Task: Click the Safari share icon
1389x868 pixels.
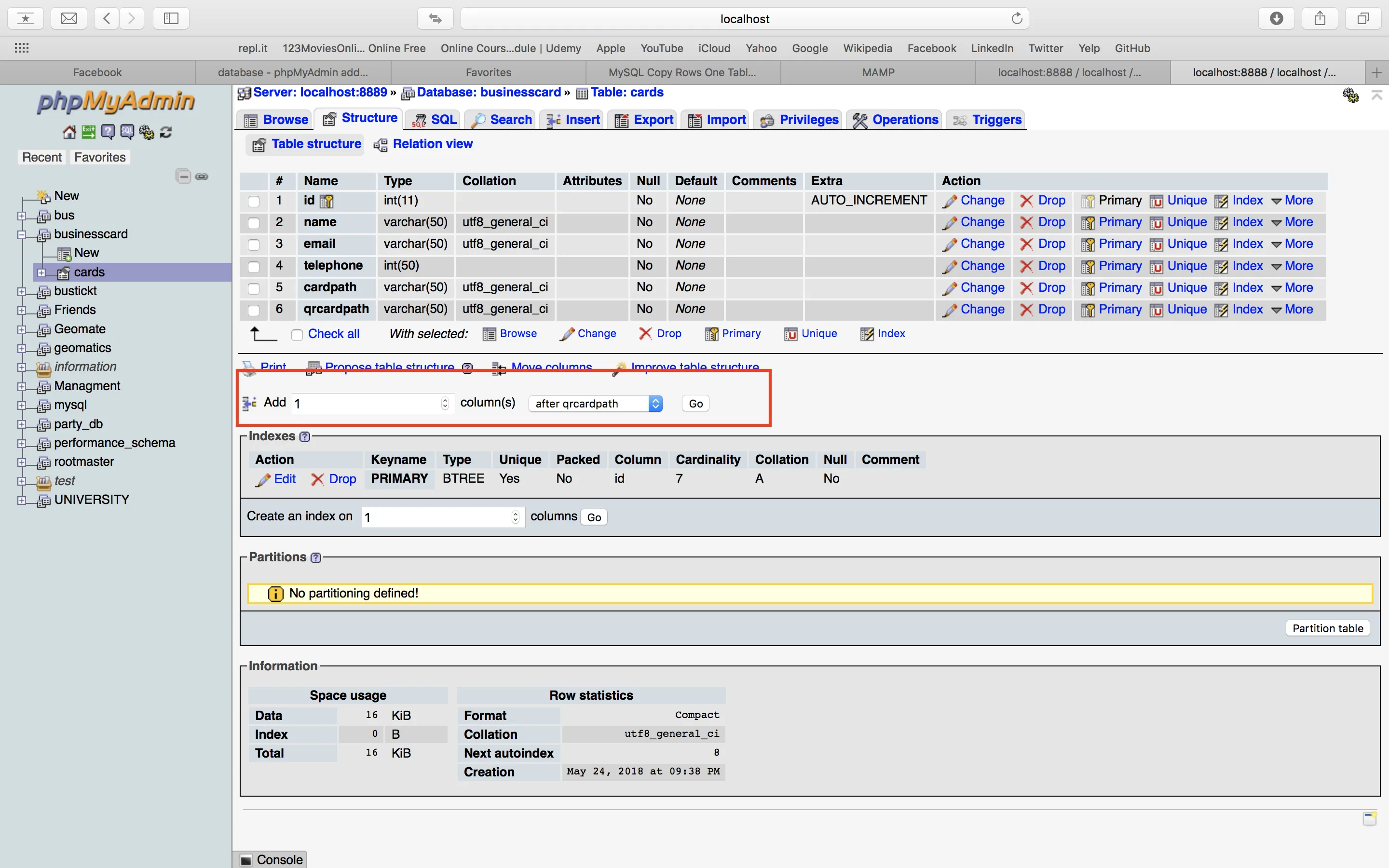Action: point(1320,18)
